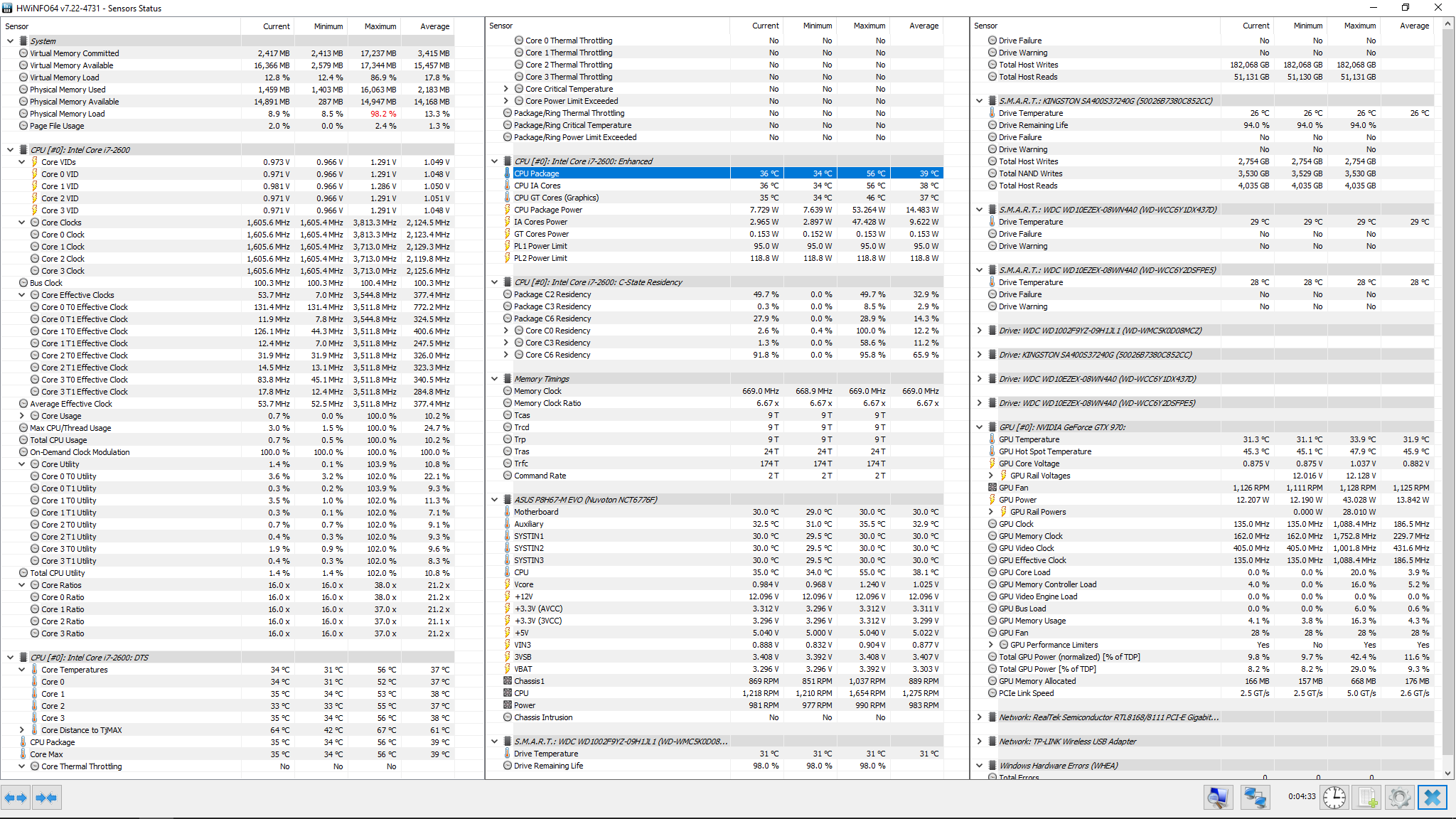This screenshot has width=1456, height=819.
Task: Click the expand-columns double arrow button
Action: click(x=16, y=798)
